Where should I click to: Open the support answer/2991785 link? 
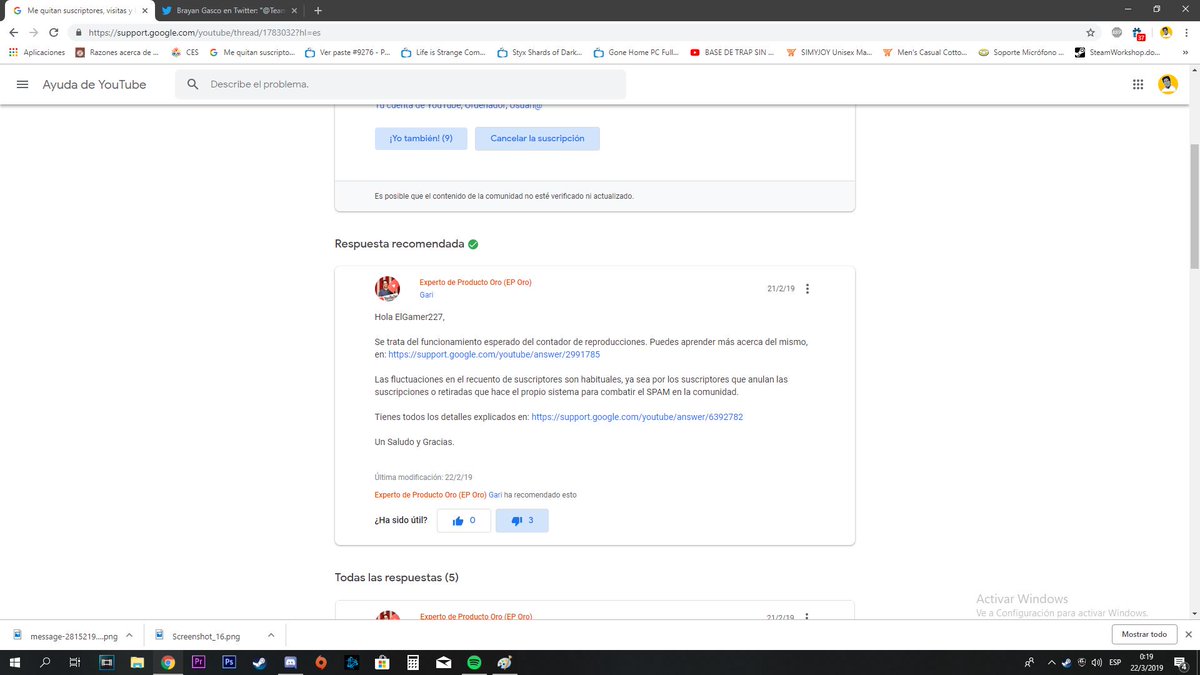pos(494,354)
